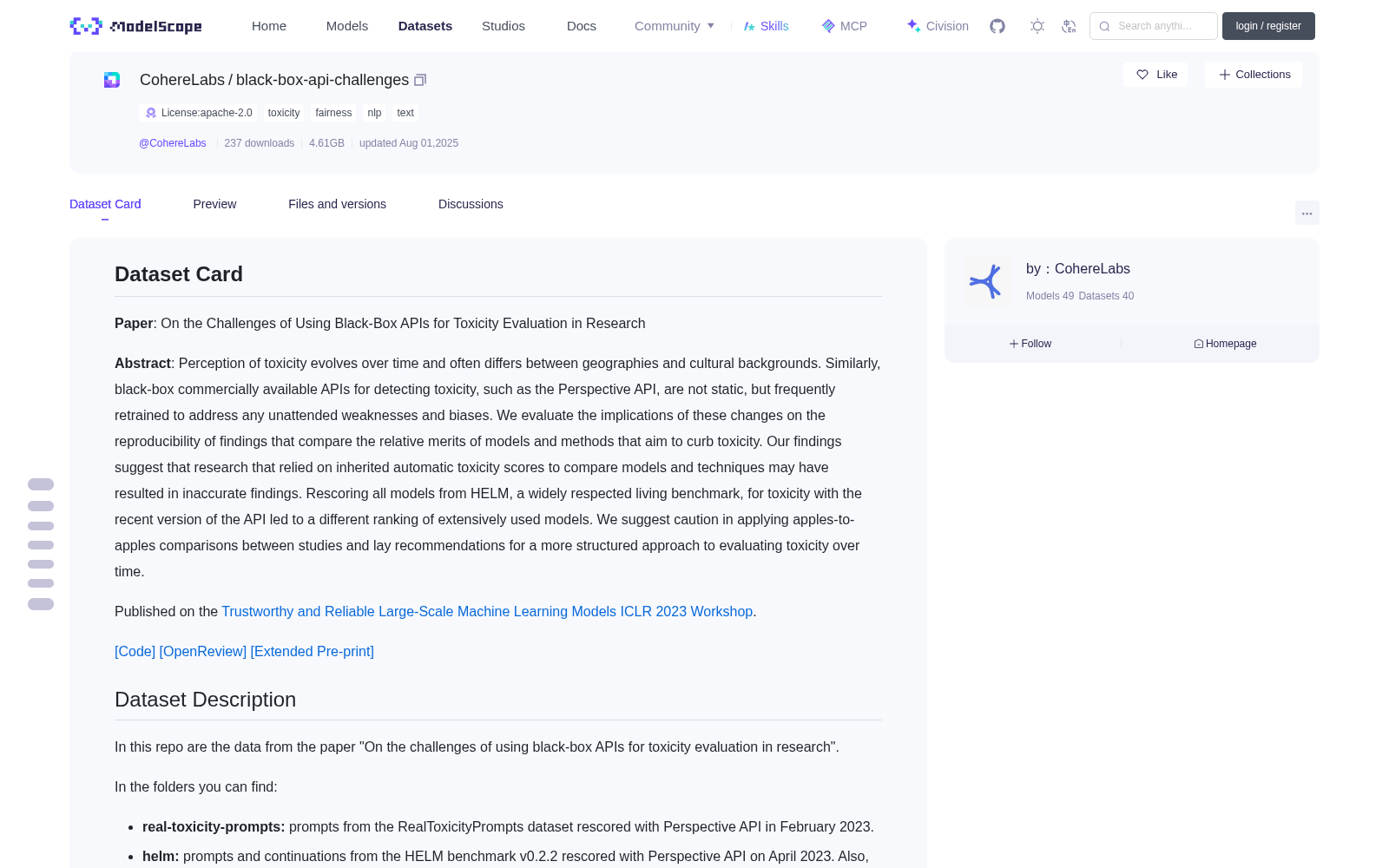Jump using first outline marker on left
Viewport: 1389px width, 868px height.
click(x=41, y=484)
